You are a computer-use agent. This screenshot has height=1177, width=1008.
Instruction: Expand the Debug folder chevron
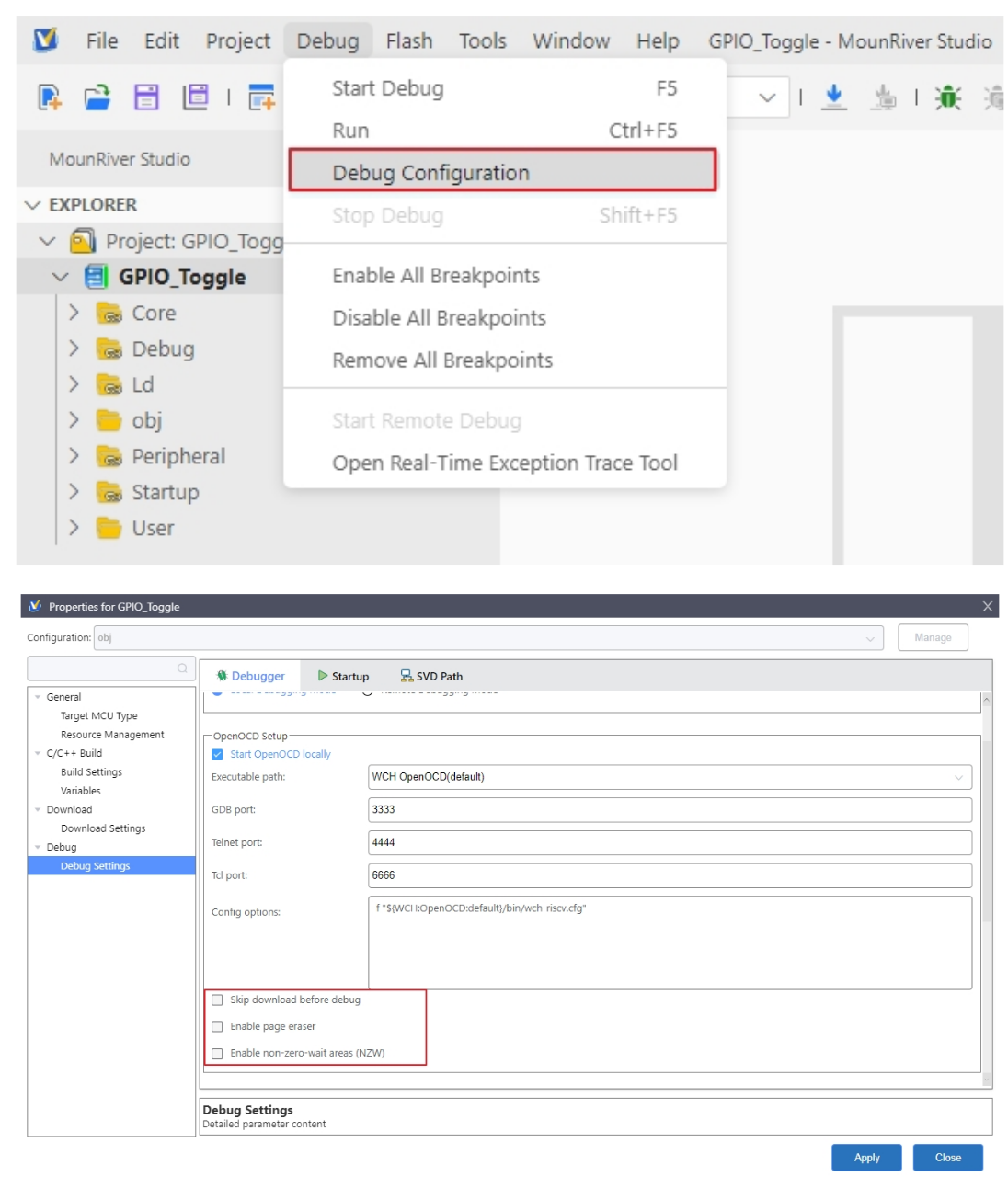pos(74,349)
